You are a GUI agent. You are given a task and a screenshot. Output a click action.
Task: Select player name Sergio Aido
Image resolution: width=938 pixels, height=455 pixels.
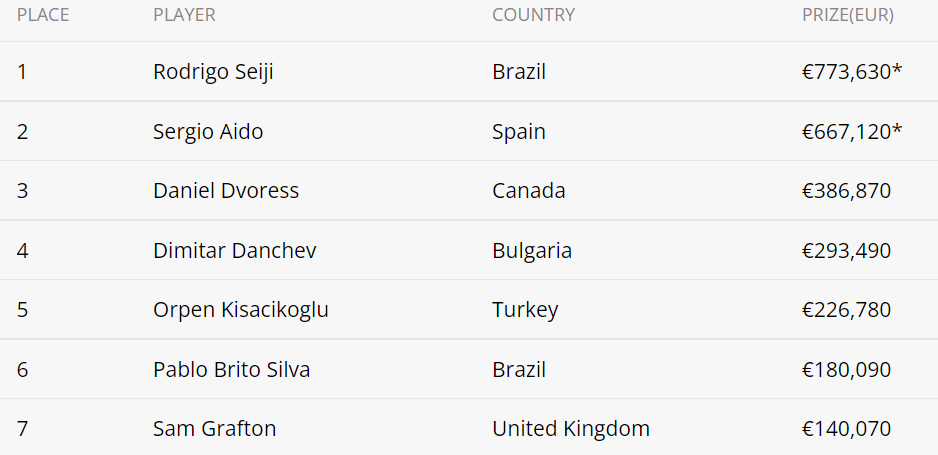(x=208, y=131)
